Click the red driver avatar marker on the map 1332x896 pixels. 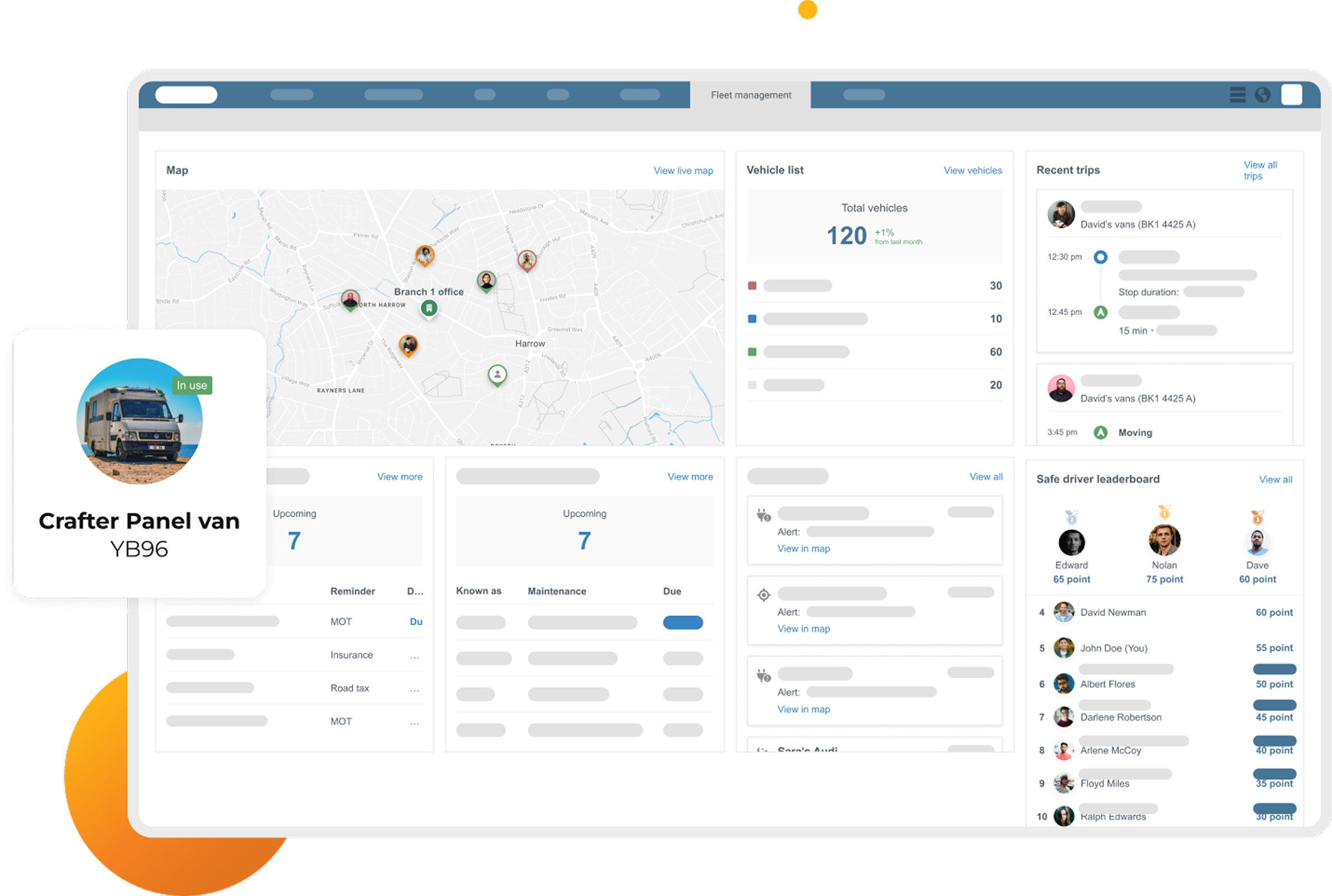click(527, 259)
